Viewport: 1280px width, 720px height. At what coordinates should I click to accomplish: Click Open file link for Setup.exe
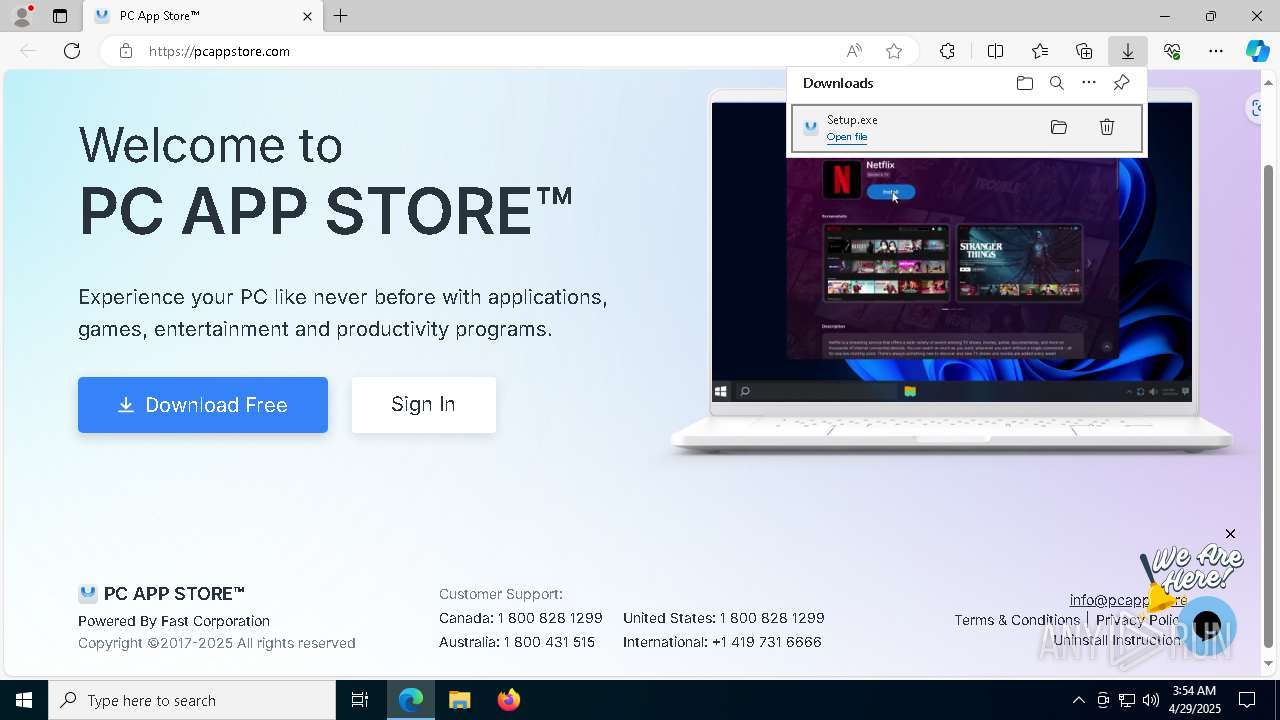tap(847, 137)
